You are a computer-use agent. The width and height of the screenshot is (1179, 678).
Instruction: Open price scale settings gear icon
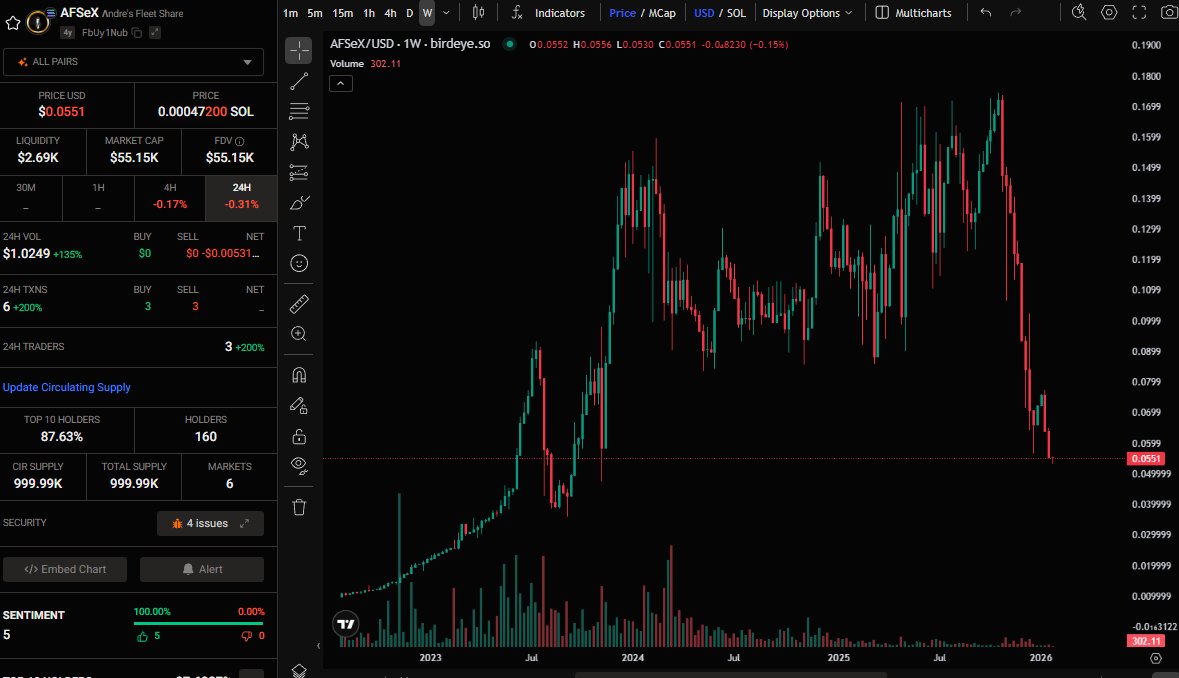[x=1156, y=658]
